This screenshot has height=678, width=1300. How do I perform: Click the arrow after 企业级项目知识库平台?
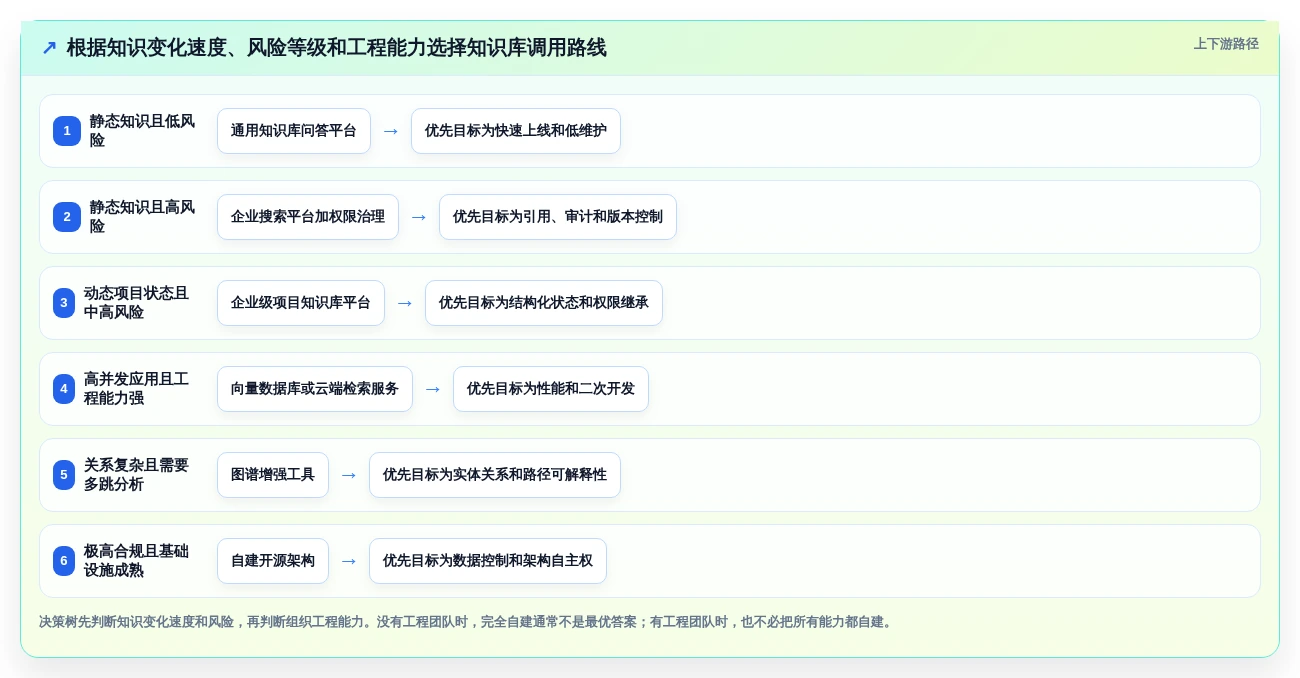405,303
